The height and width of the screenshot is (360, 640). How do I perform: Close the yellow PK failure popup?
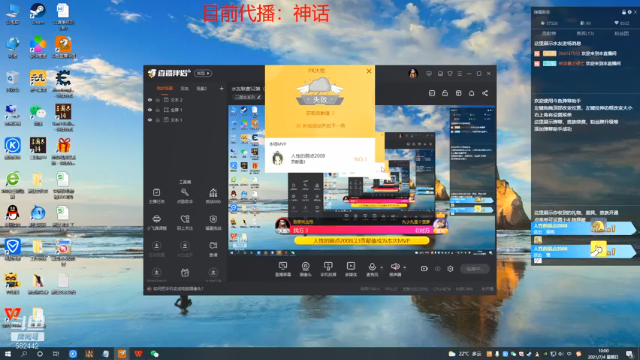[x=369, y=71]
